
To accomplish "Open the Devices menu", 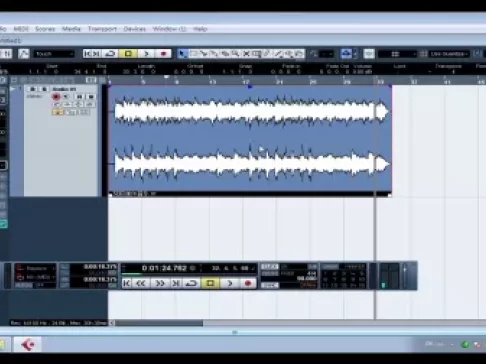I will coord(135,29).
